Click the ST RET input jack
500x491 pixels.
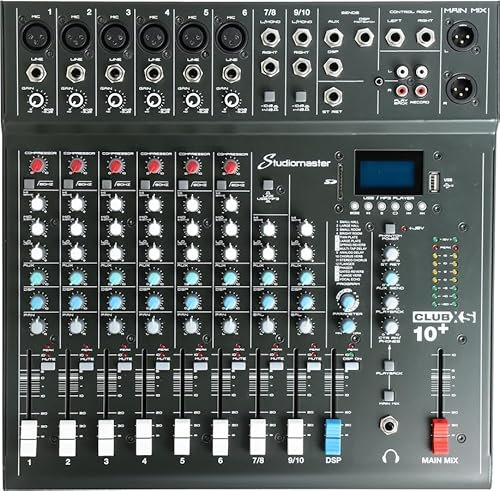[333, 96]
